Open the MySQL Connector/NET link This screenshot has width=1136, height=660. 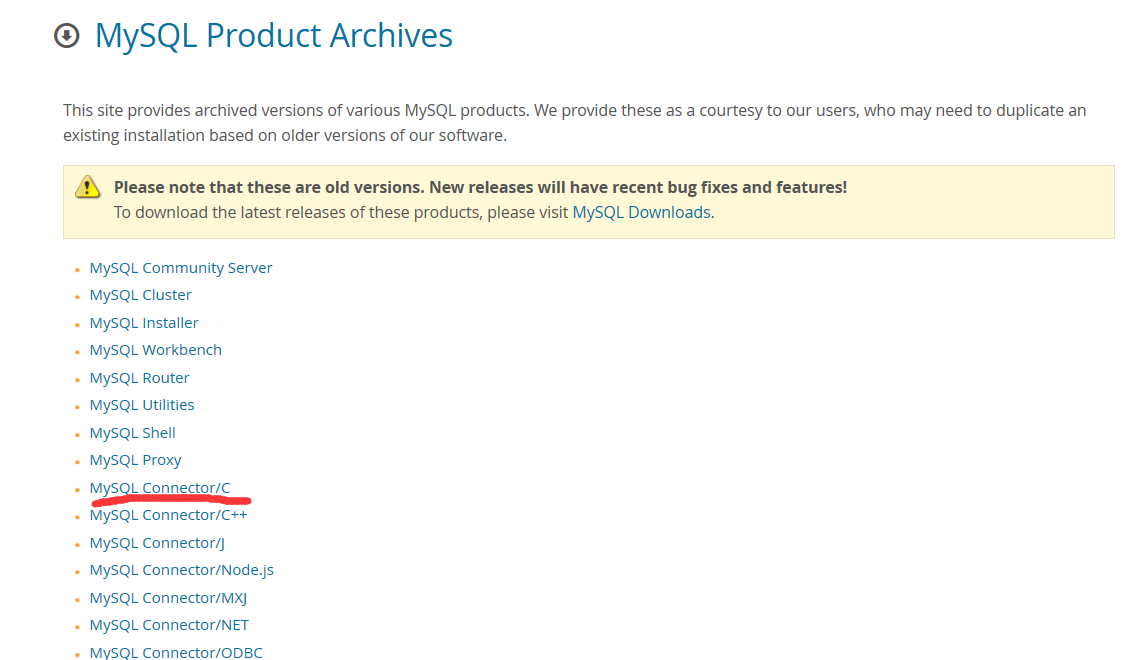pyautogui.click(x=169, y=624)
